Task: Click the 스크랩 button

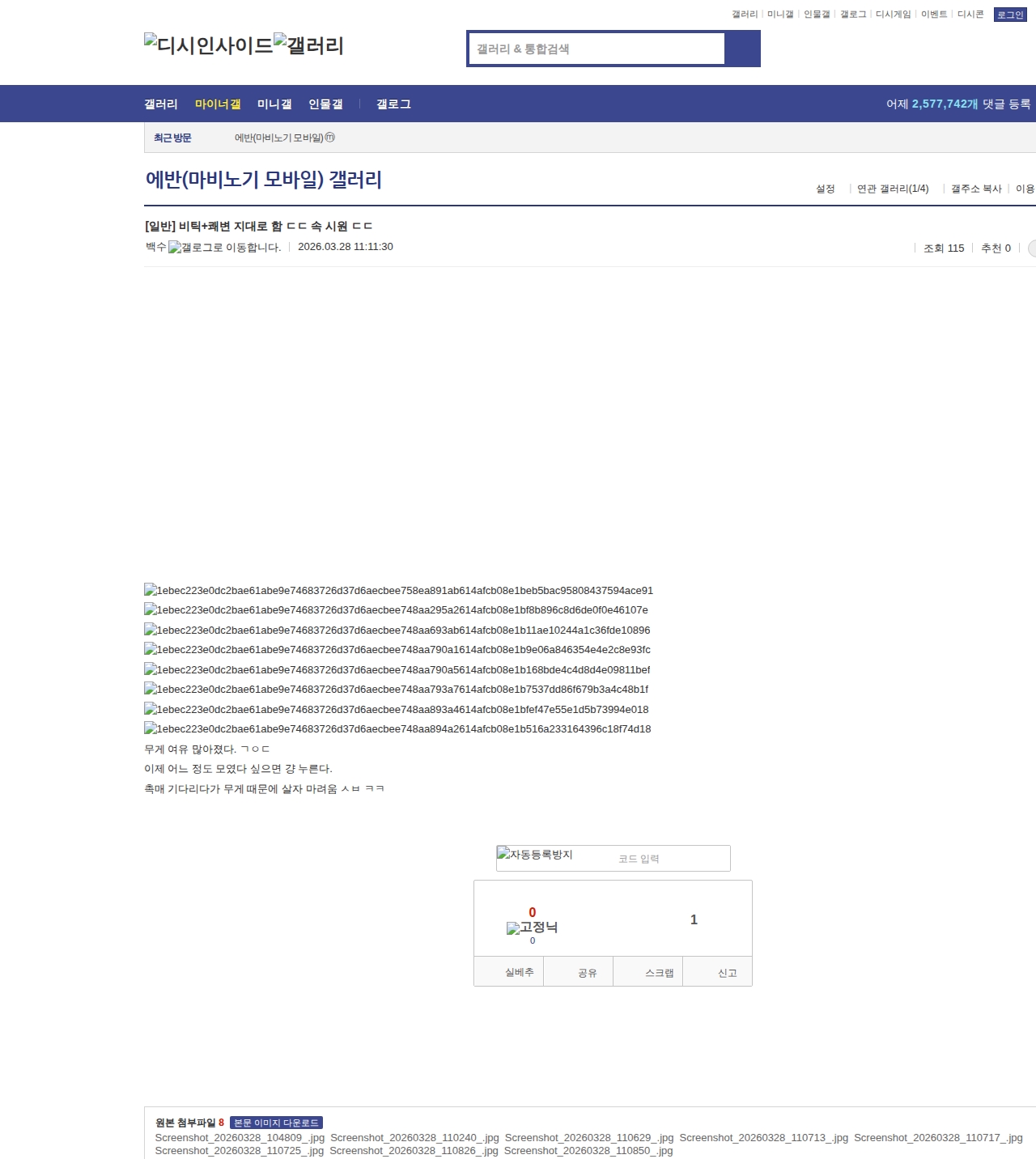Action: [648, 972]
